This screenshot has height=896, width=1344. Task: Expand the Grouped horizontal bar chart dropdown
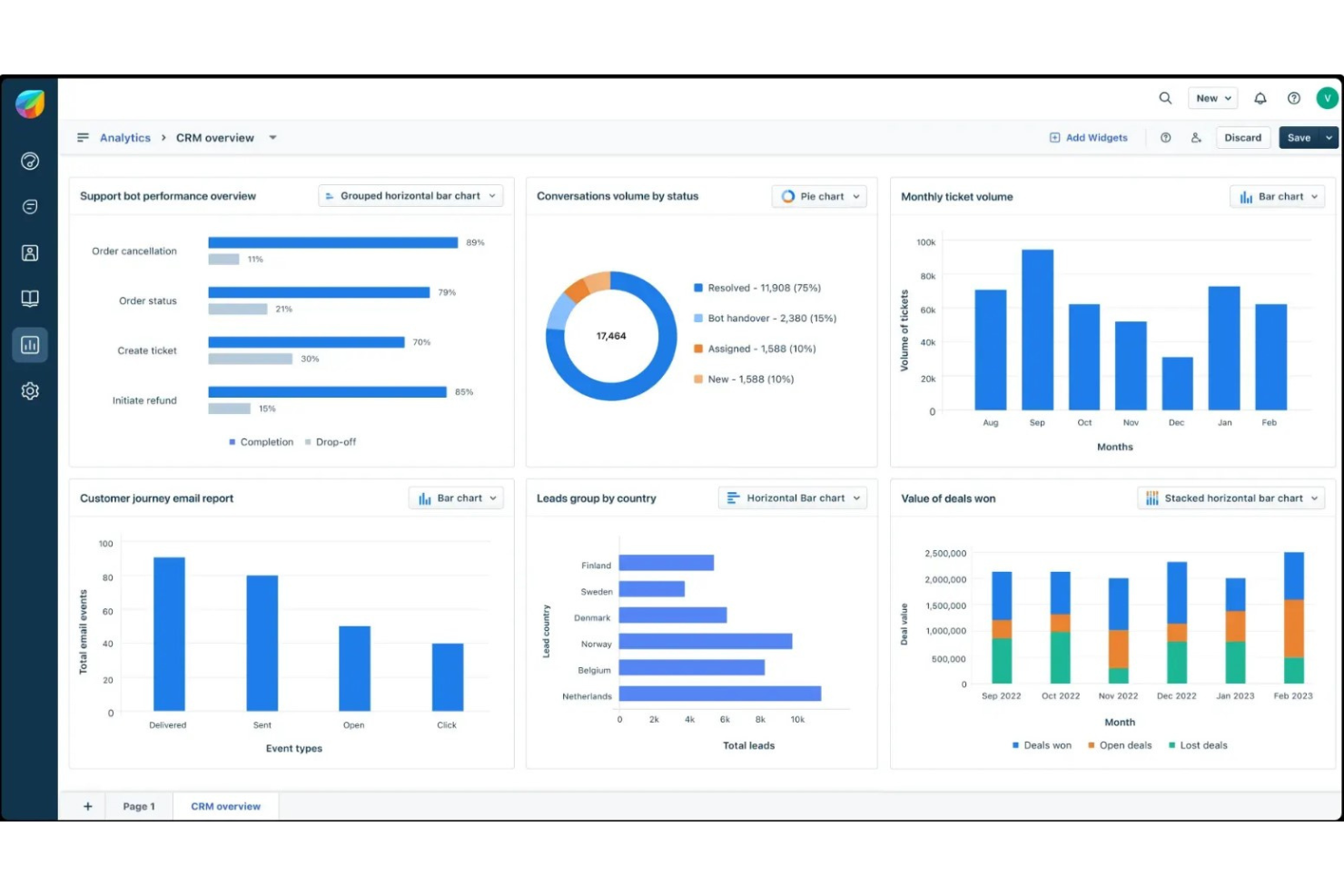click(x=410, y=196)
